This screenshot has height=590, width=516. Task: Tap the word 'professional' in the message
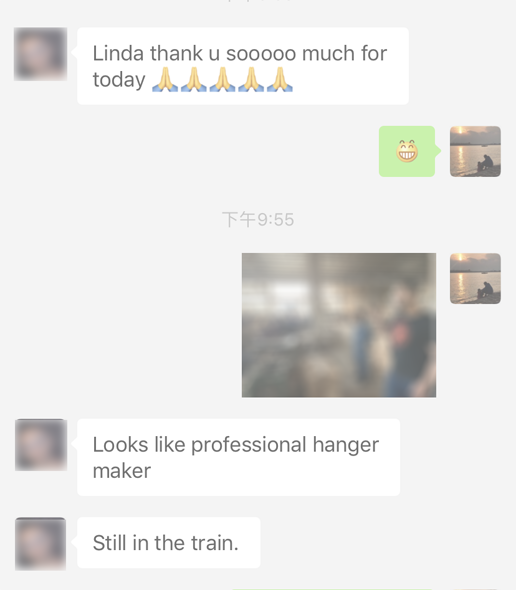pyautogui.click(x=250, y=445)
